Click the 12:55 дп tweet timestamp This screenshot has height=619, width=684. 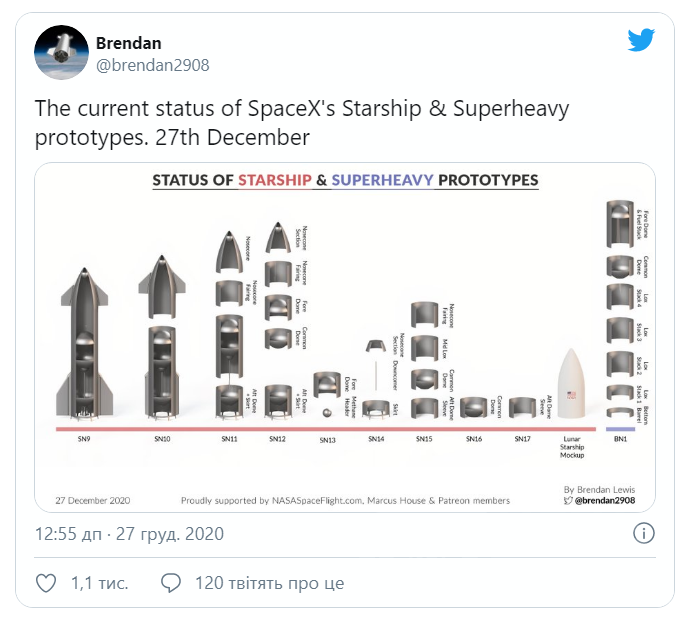point(130,533)
